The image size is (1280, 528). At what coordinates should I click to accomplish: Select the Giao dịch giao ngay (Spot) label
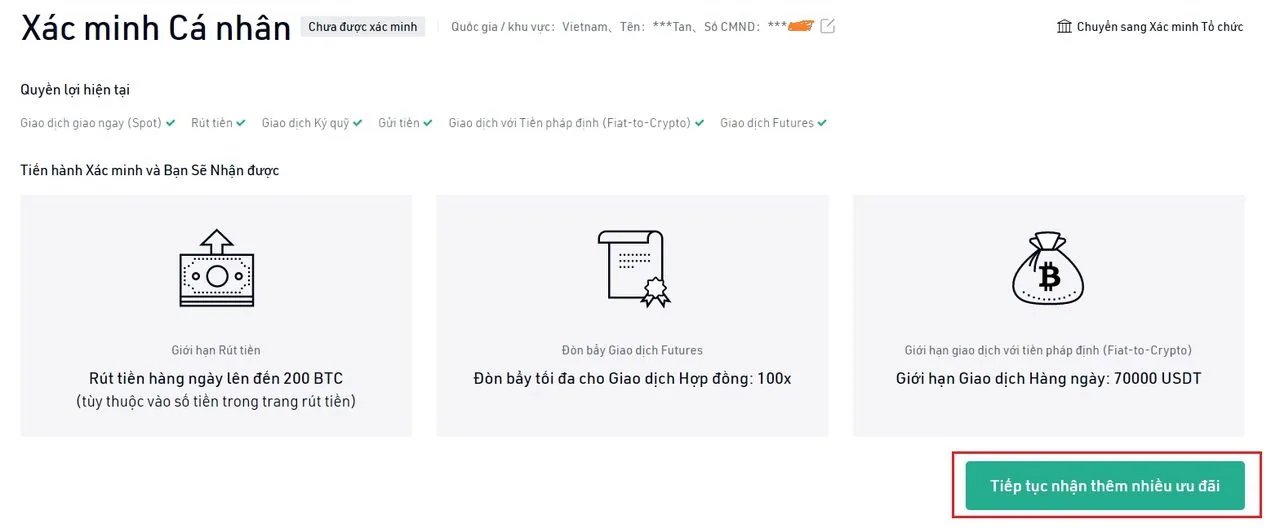90,123
